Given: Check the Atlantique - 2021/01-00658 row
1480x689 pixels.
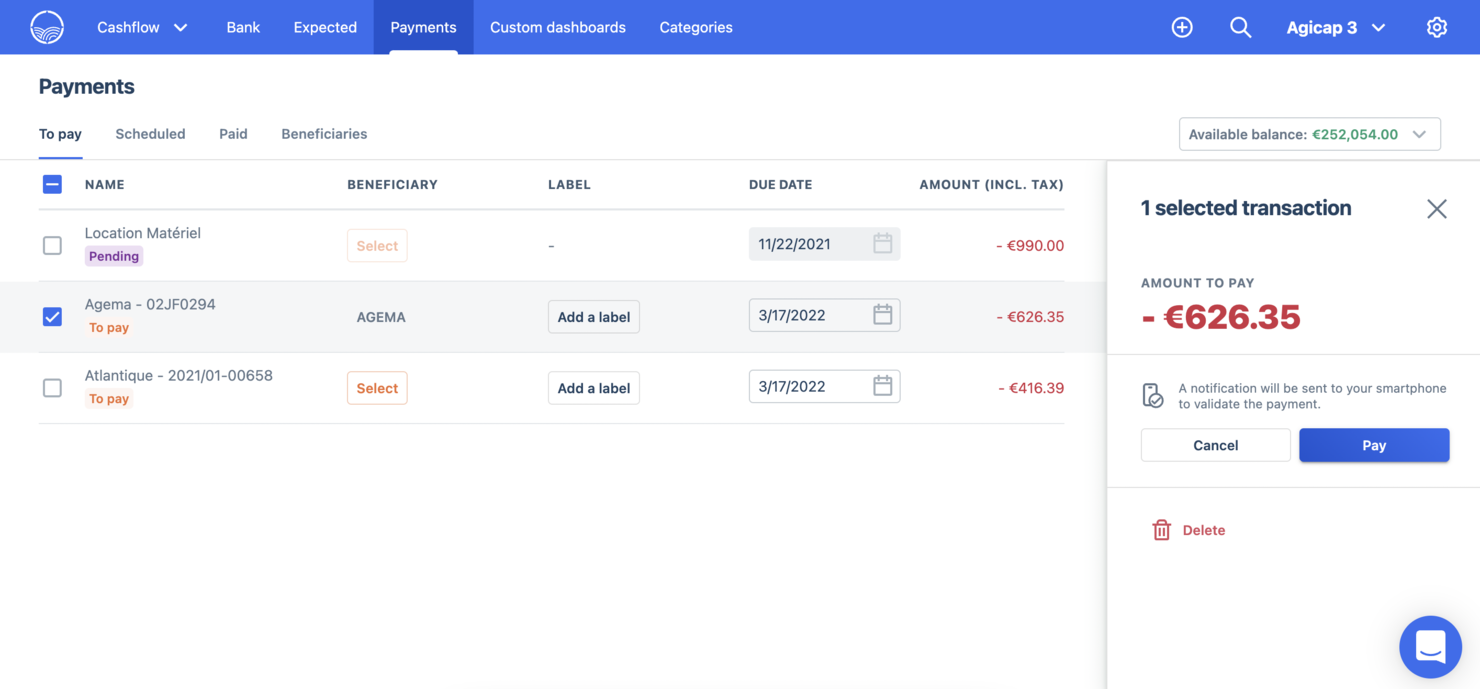Looking at the screenshot, I should pyautogui.click(x=52, y=388).
